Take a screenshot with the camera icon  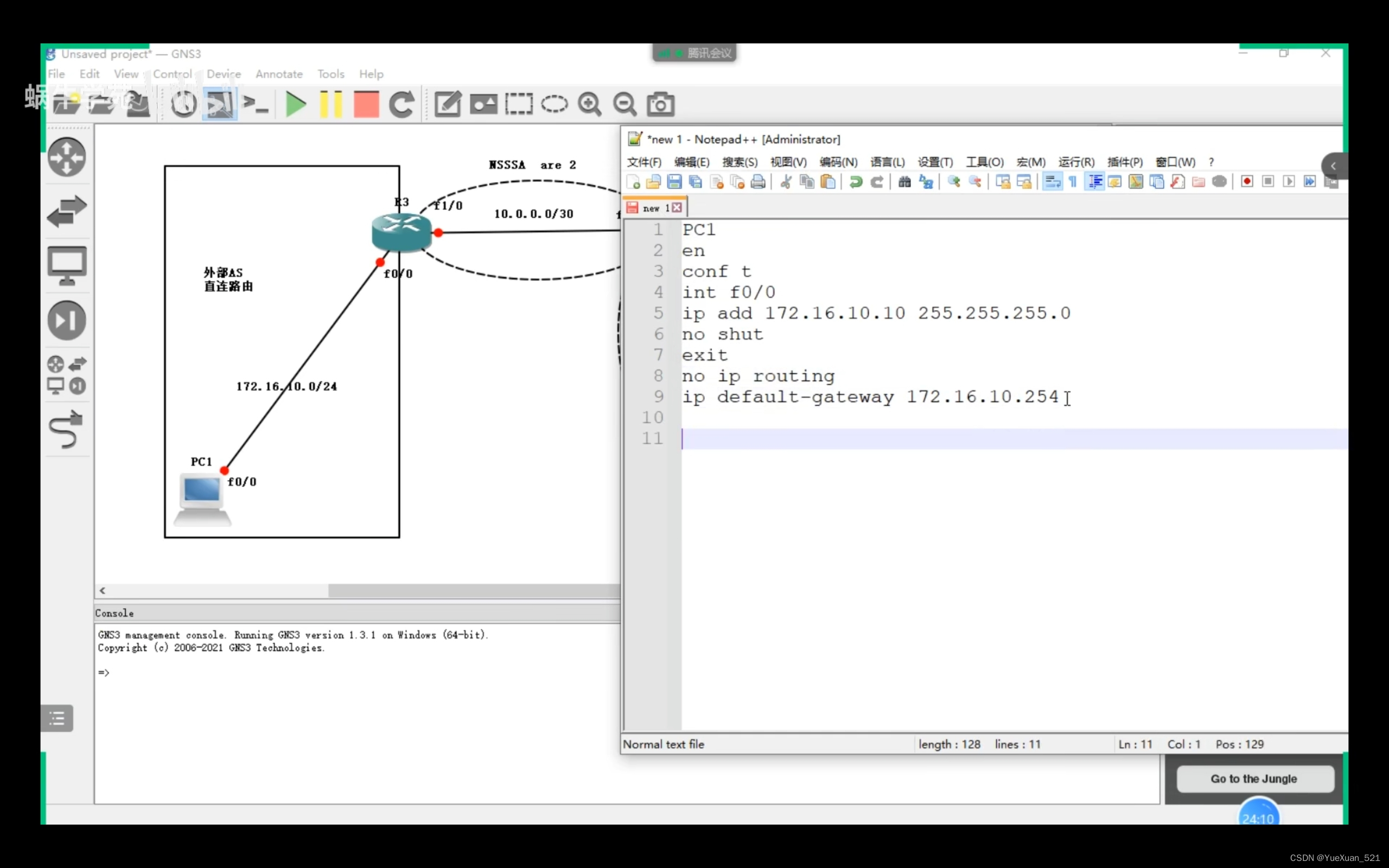[661, 104]
